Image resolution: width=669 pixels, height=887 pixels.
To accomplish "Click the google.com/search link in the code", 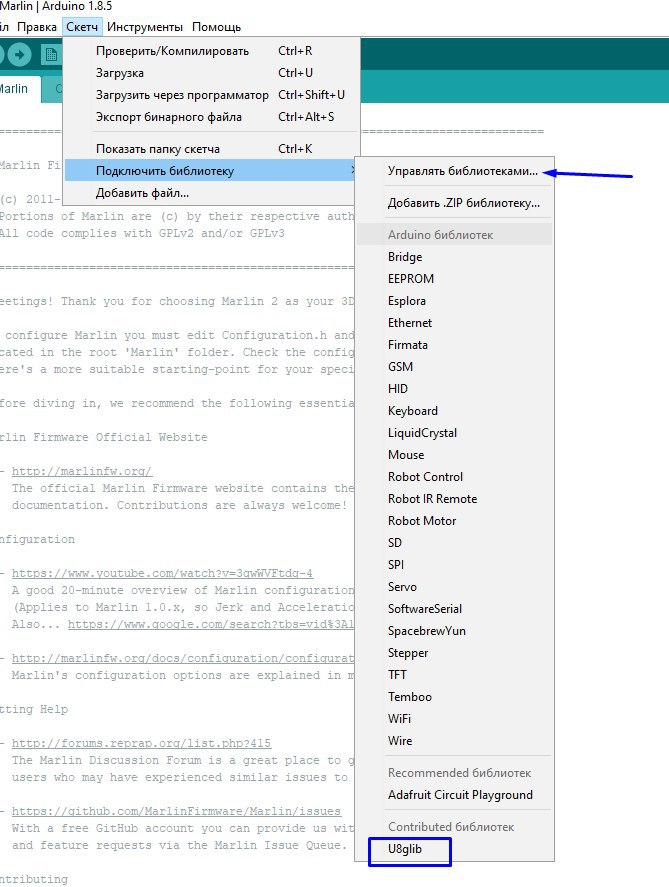I will 212,624.
